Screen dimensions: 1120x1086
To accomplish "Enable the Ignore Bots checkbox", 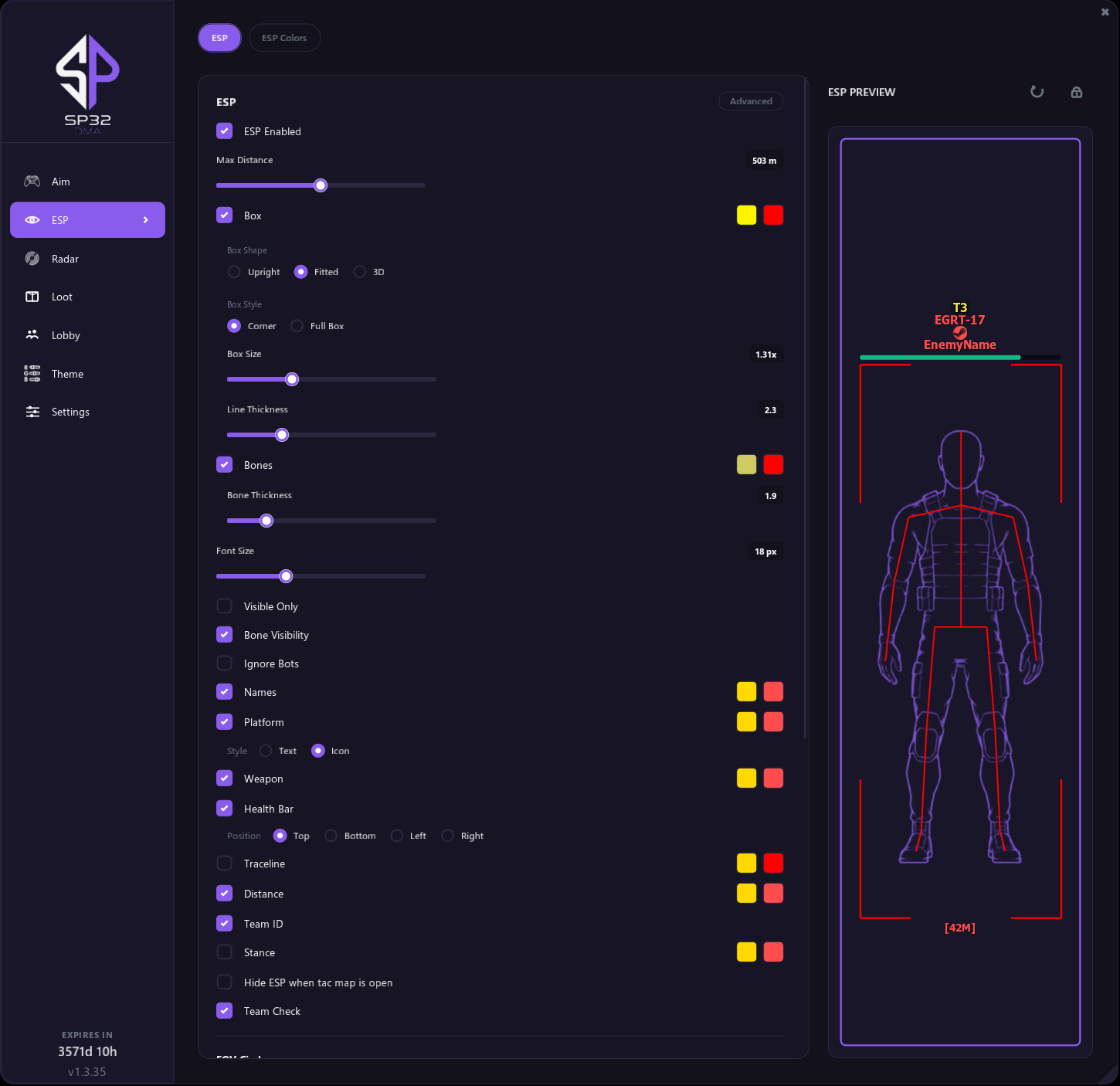I will [x=225, y=663].
